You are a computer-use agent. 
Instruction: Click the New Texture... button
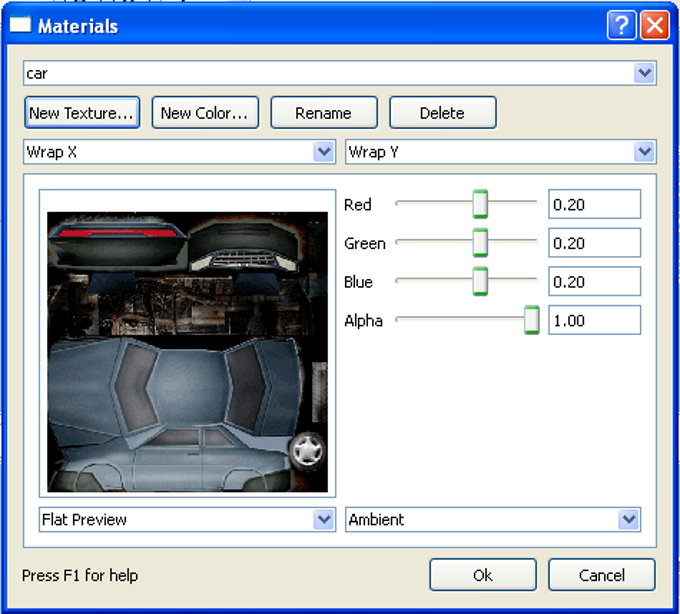click(x=82, y=113)
